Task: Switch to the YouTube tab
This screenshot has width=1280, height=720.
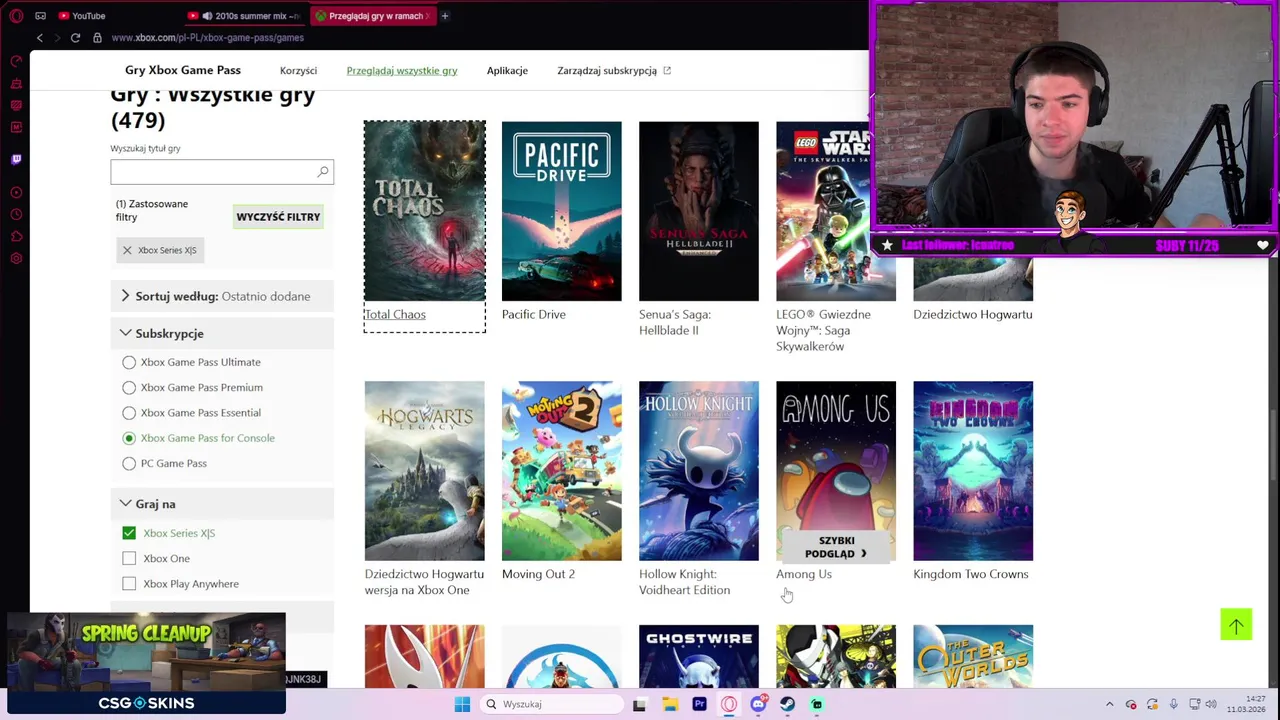Action: [82, 16]
